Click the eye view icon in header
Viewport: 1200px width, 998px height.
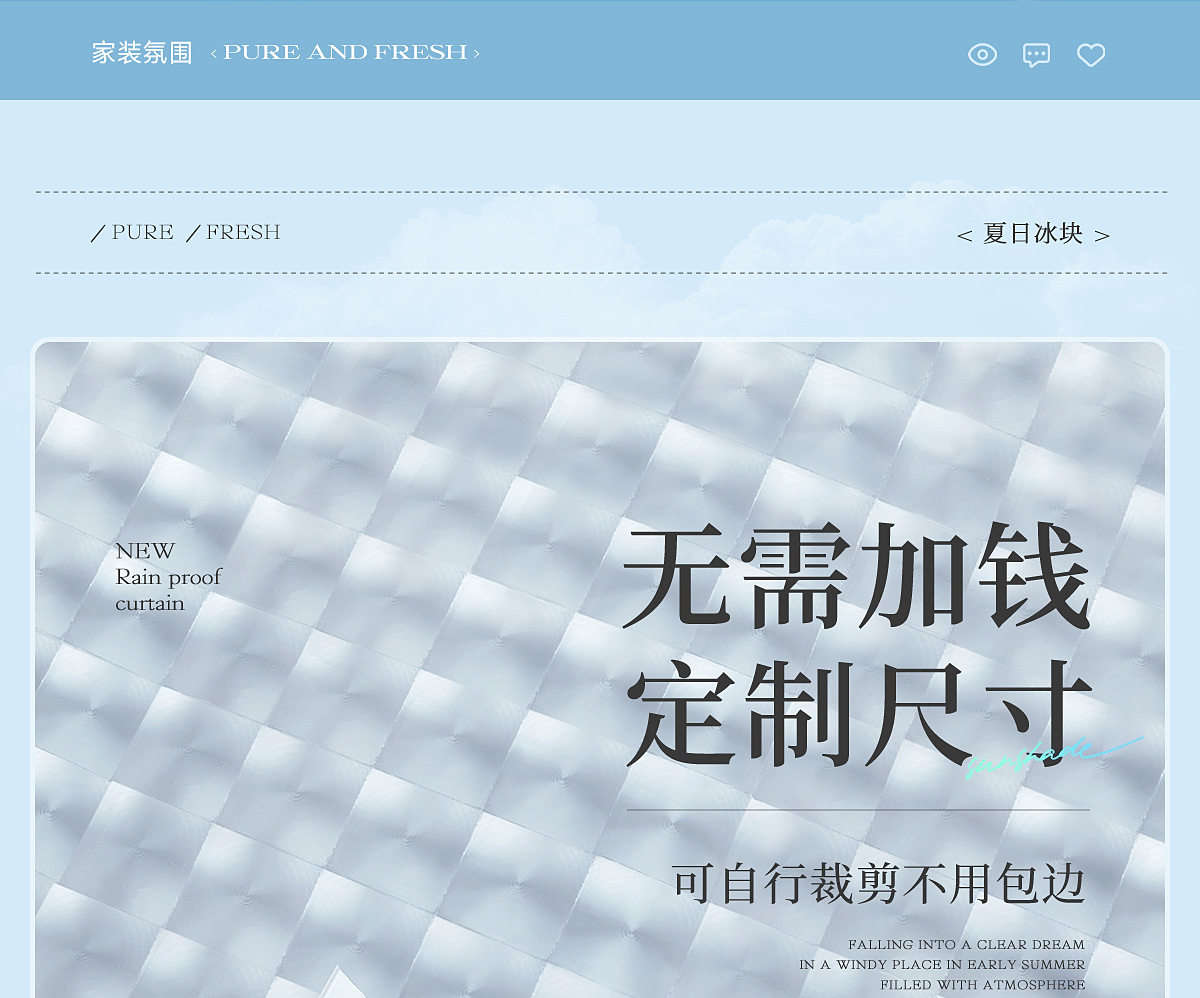tap(982, 55)
